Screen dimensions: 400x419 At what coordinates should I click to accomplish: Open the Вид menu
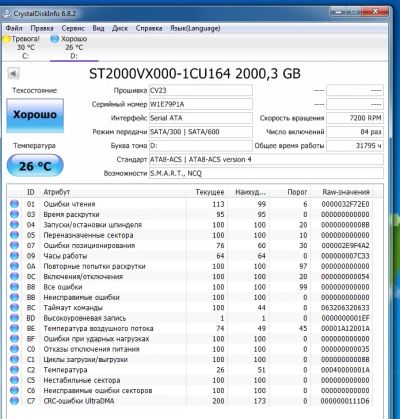pos(98,28)
